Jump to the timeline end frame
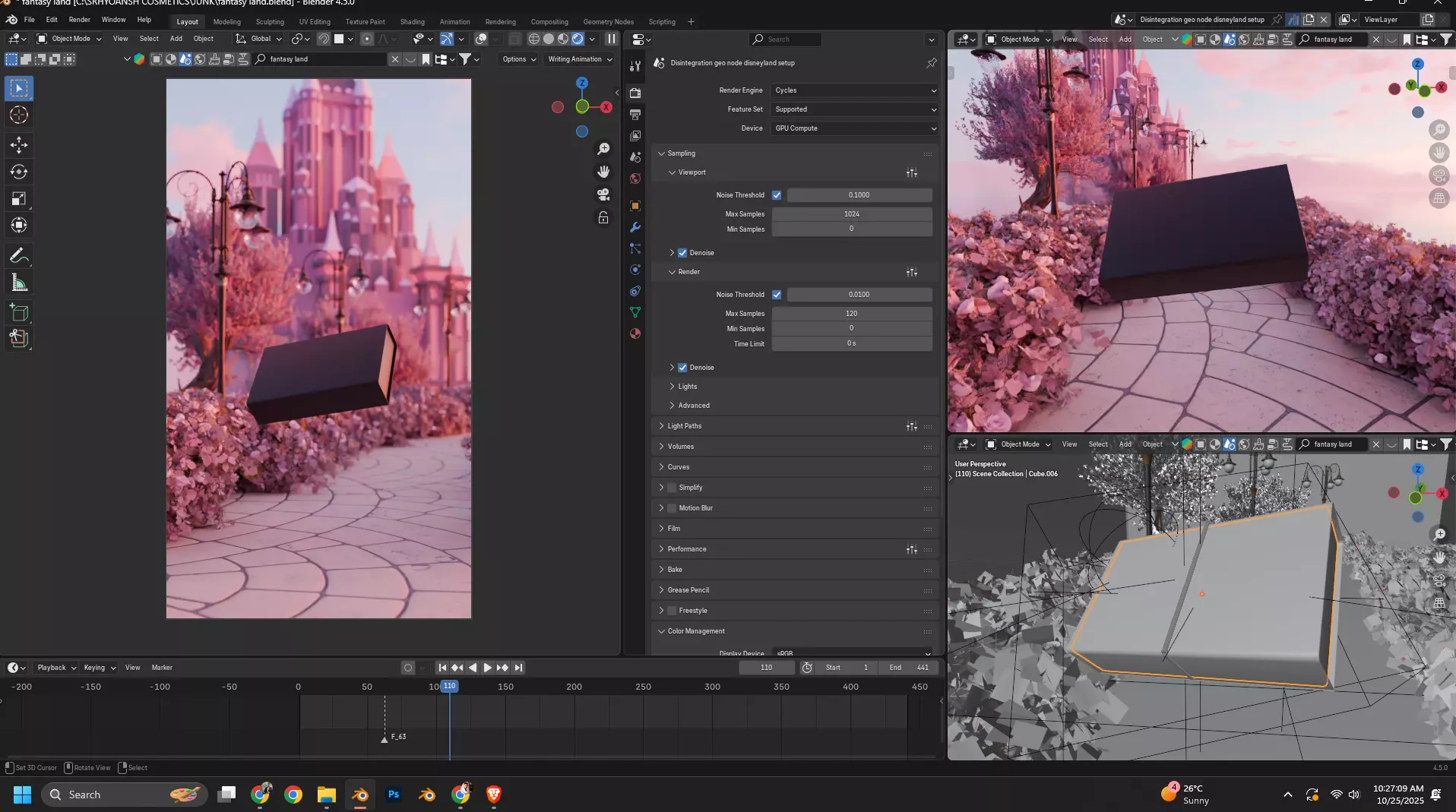 click(x=518, y=668)
